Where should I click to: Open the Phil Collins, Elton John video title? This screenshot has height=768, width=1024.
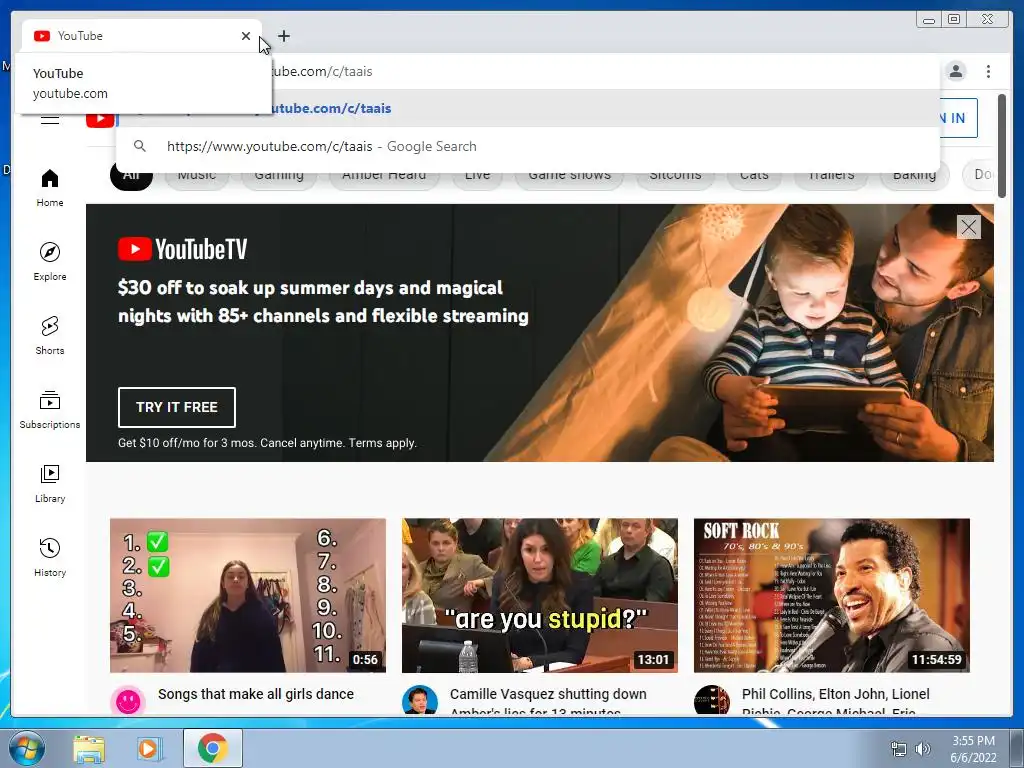836,701
